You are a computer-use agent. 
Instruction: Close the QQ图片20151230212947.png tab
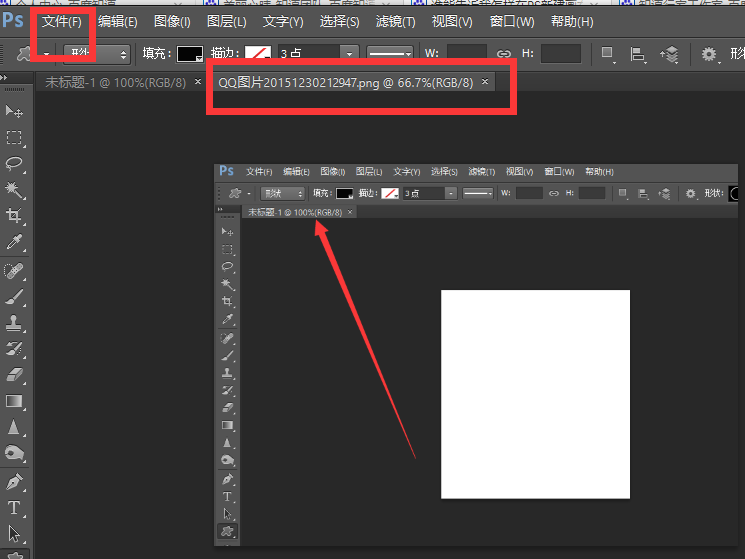[485, 81]
